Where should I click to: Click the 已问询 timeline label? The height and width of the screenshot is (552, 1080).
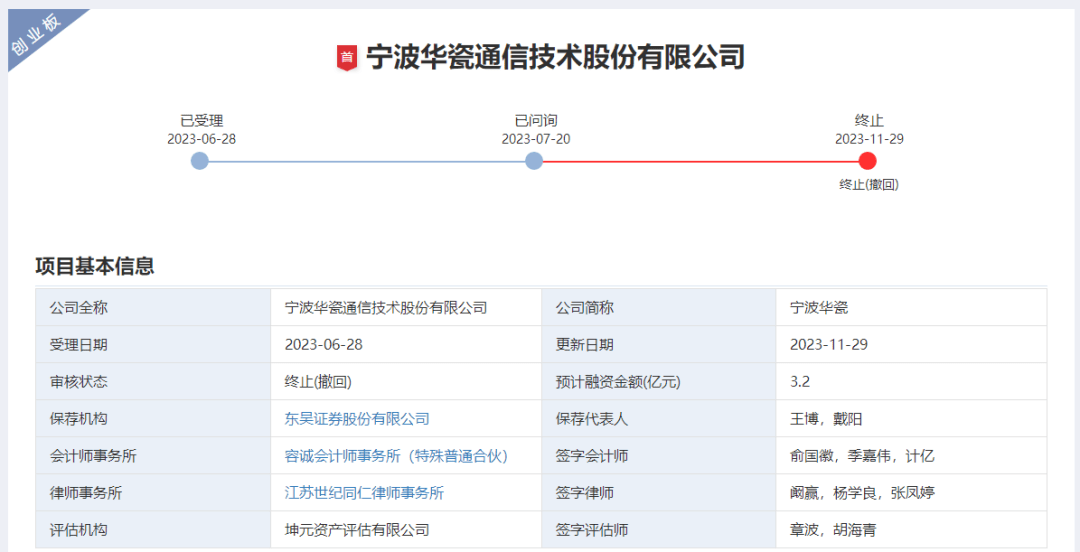[536, 121]
